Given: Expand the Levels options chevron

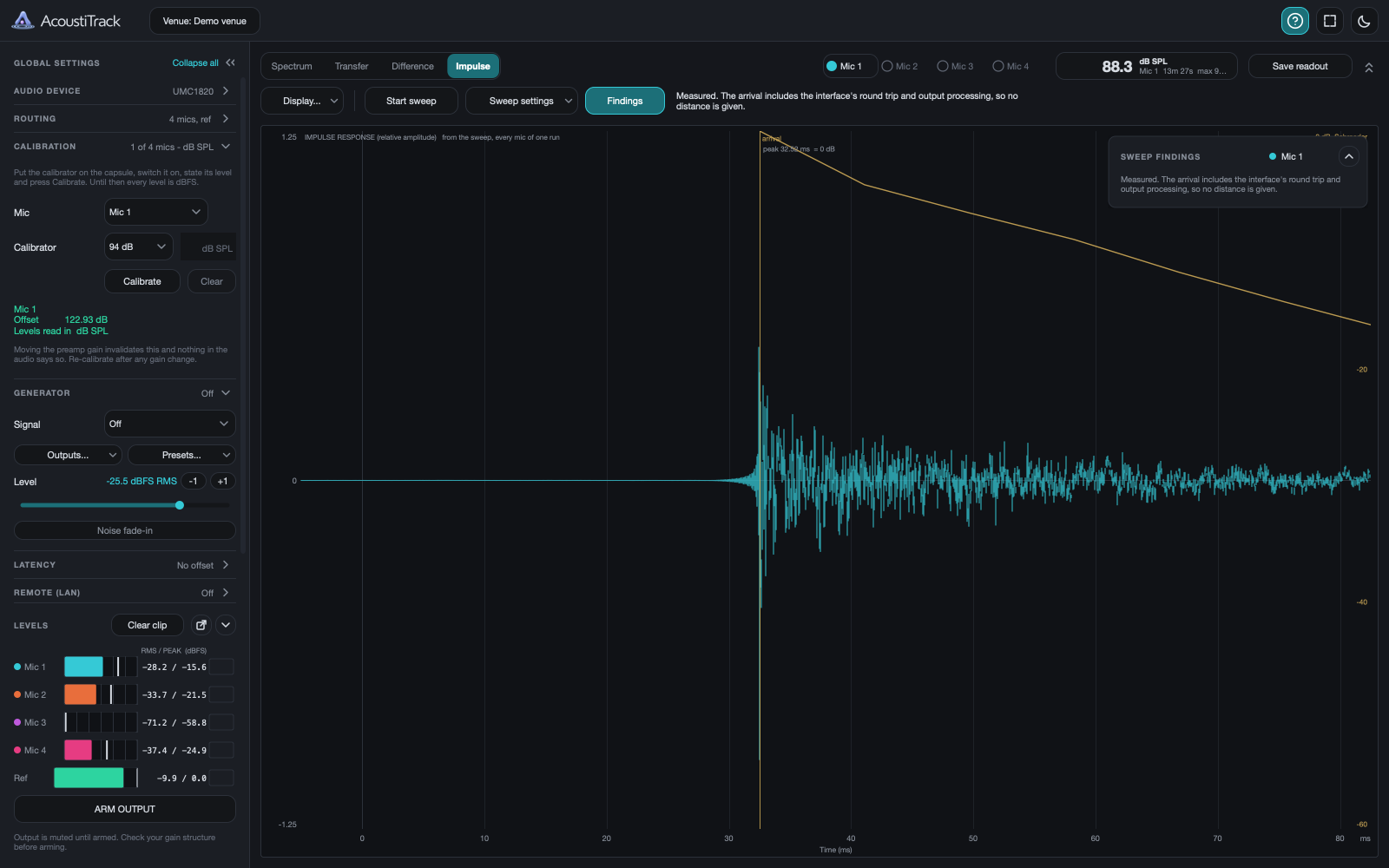Looking at the screenshot, I should point(226,625).
